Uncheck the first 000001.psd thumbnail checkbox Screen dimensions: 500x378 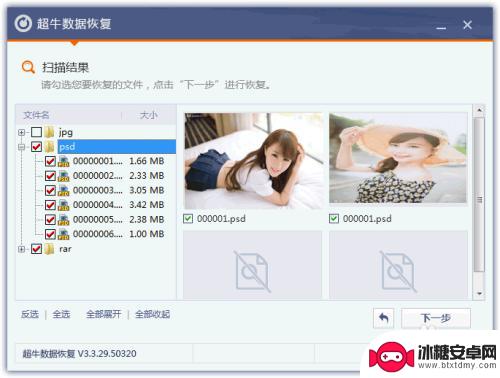click(188, 219)
